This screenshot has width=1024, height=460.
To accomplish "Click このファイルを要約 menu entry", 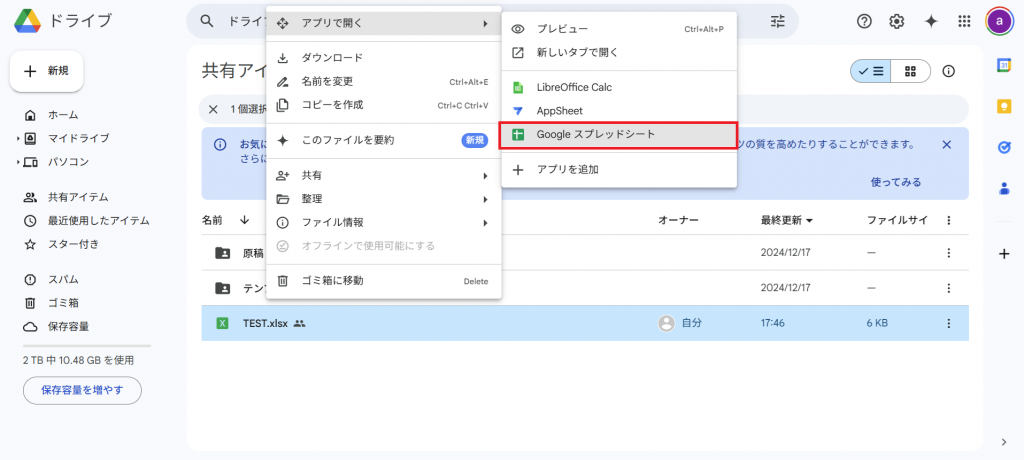I will (383, 140).
